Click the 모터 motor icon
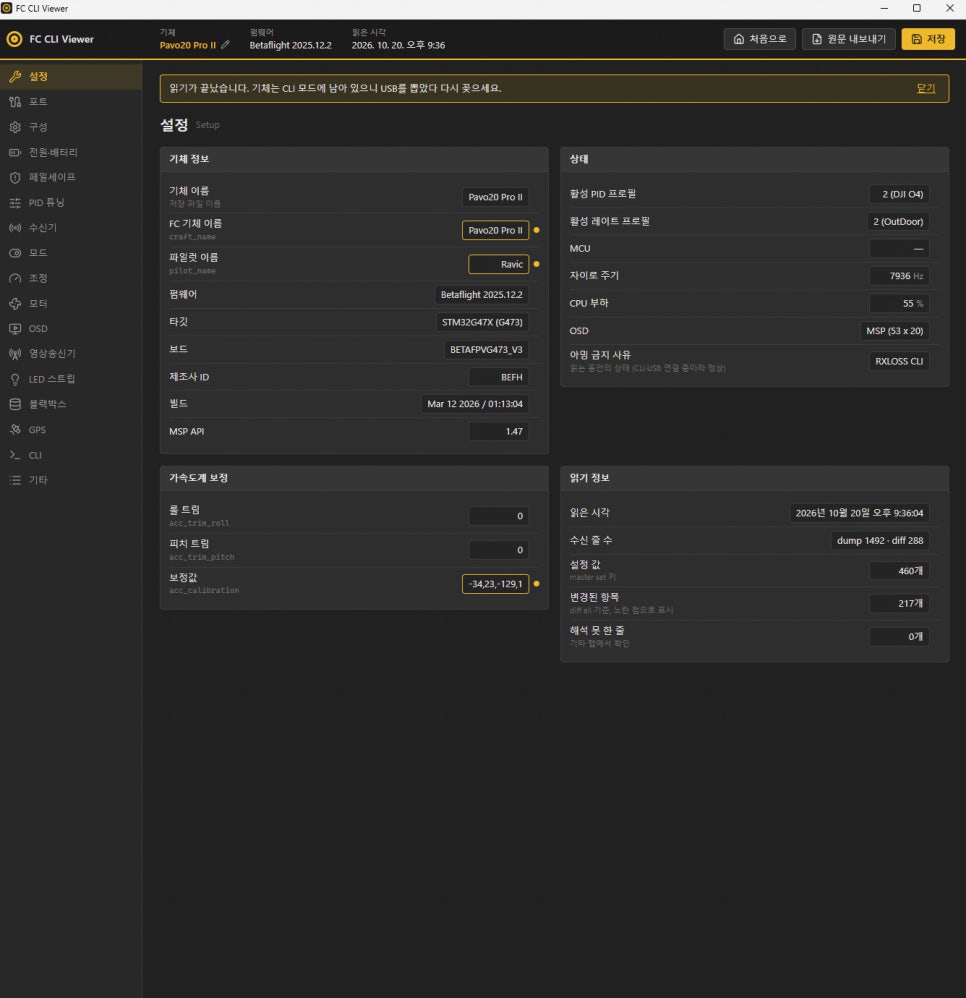Viewport: 966px width, 998px height. click(x=15, y=304)
